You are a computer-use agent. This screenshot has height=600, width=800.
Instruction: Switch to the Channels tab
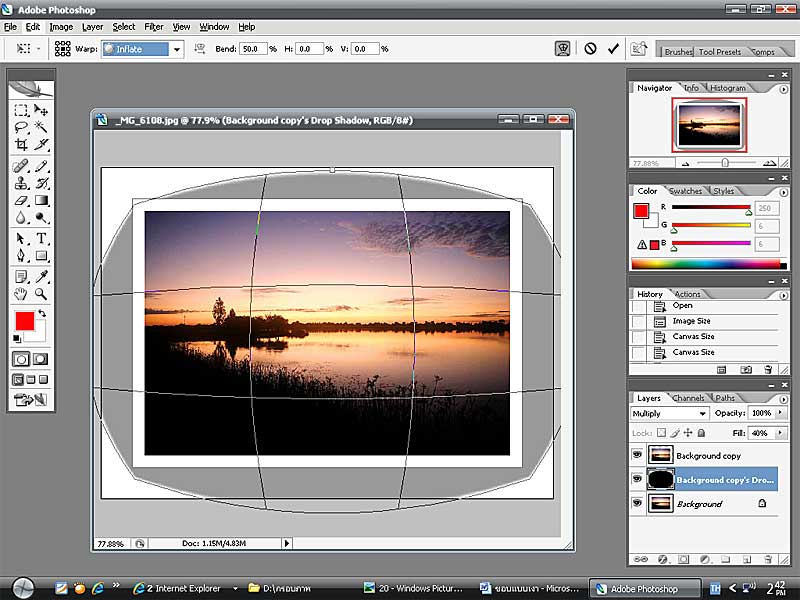click(688, 398)
